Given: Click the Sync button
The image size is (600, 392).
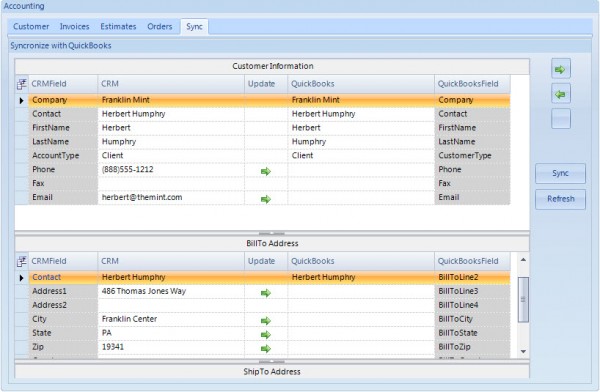Looking at the screenshot, I should tap(560, 173).
